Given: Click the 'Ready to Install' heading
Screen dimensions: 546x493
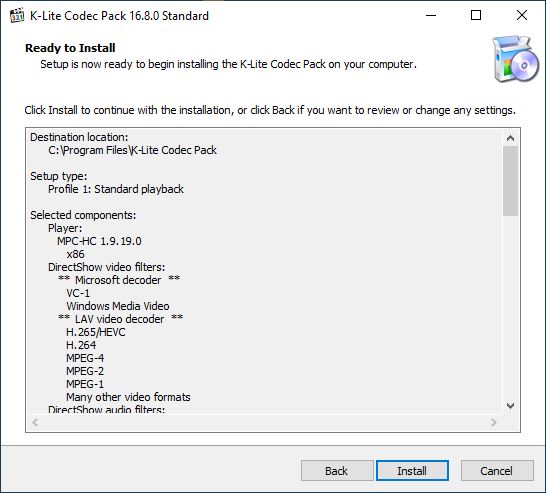Looking at the screenshot, I should [70, 48].
